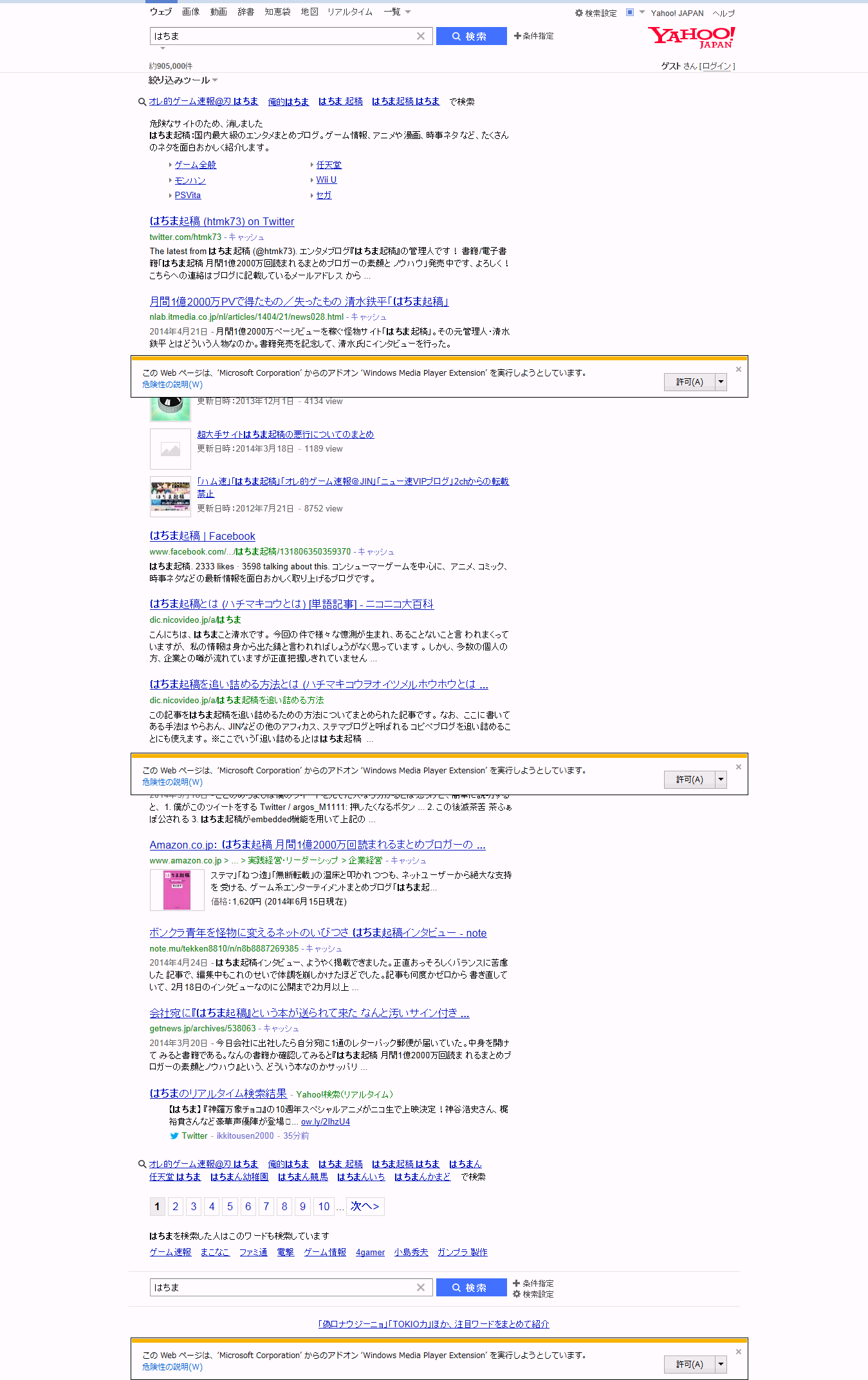This screenshot has width=868, height=1380.
Task: Open the 月間1億2000万PV itmedia result
Action: pos(299,302)
